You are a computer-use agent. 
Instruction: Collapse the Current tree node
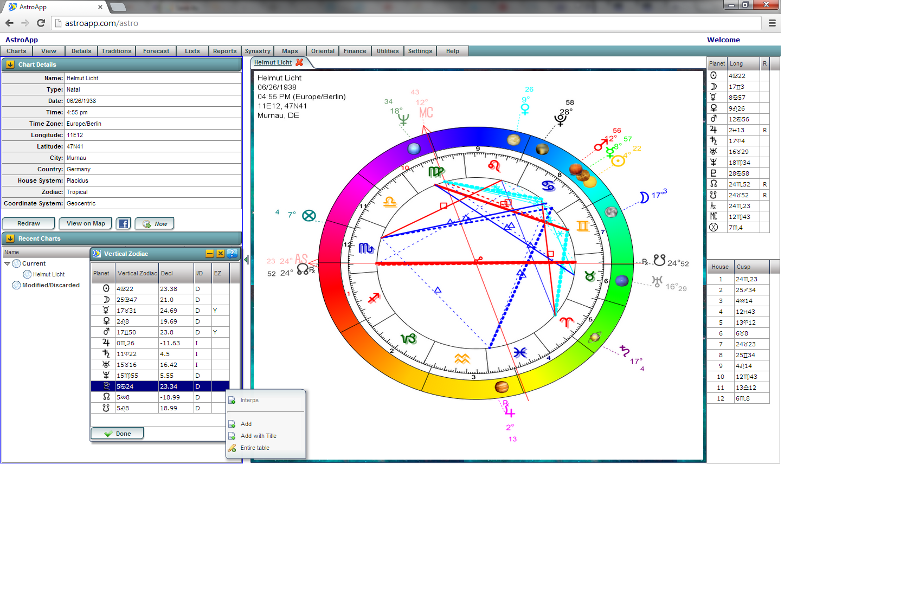[7, 263]
